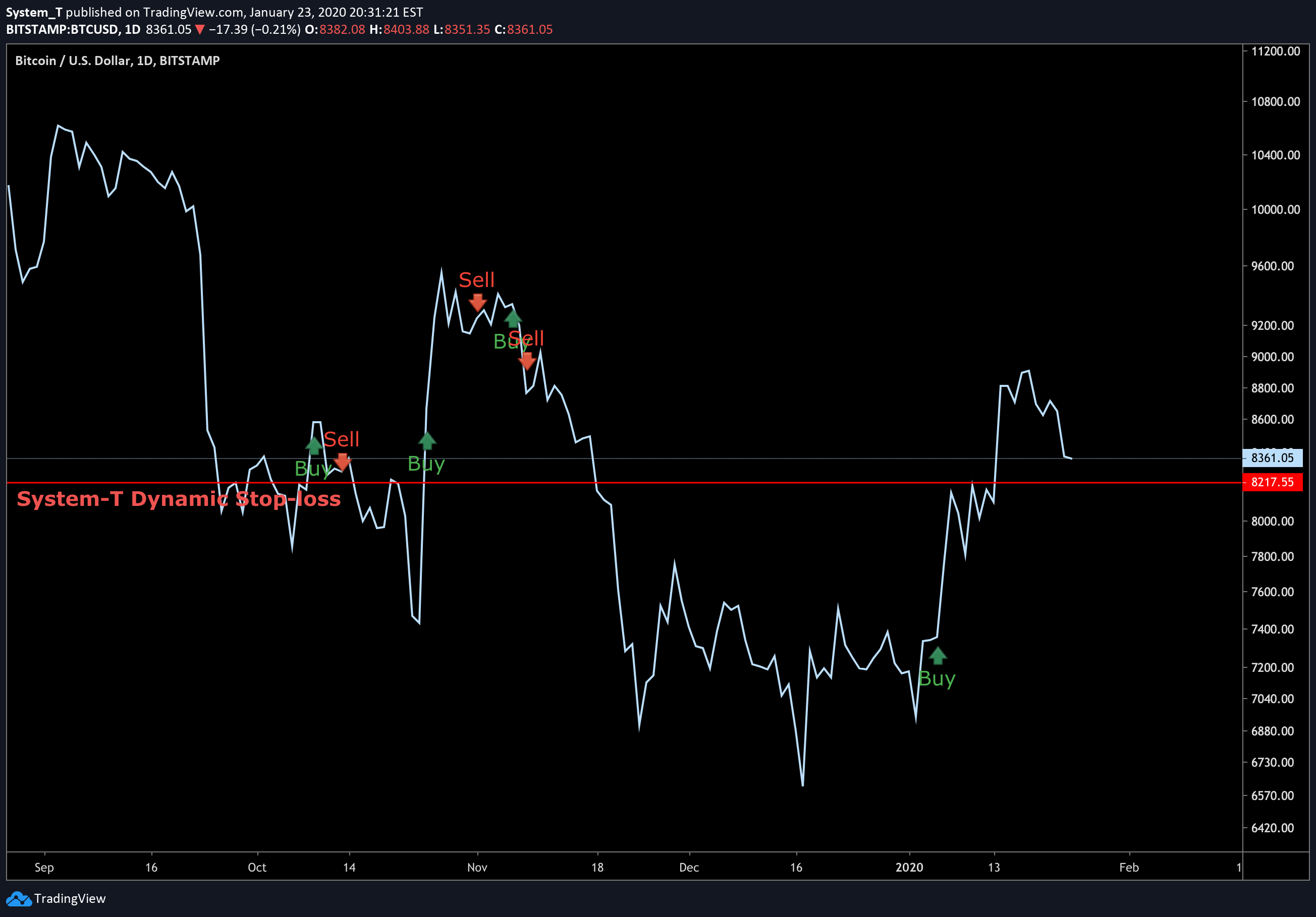Click the 14 date label after Oct

349,868
